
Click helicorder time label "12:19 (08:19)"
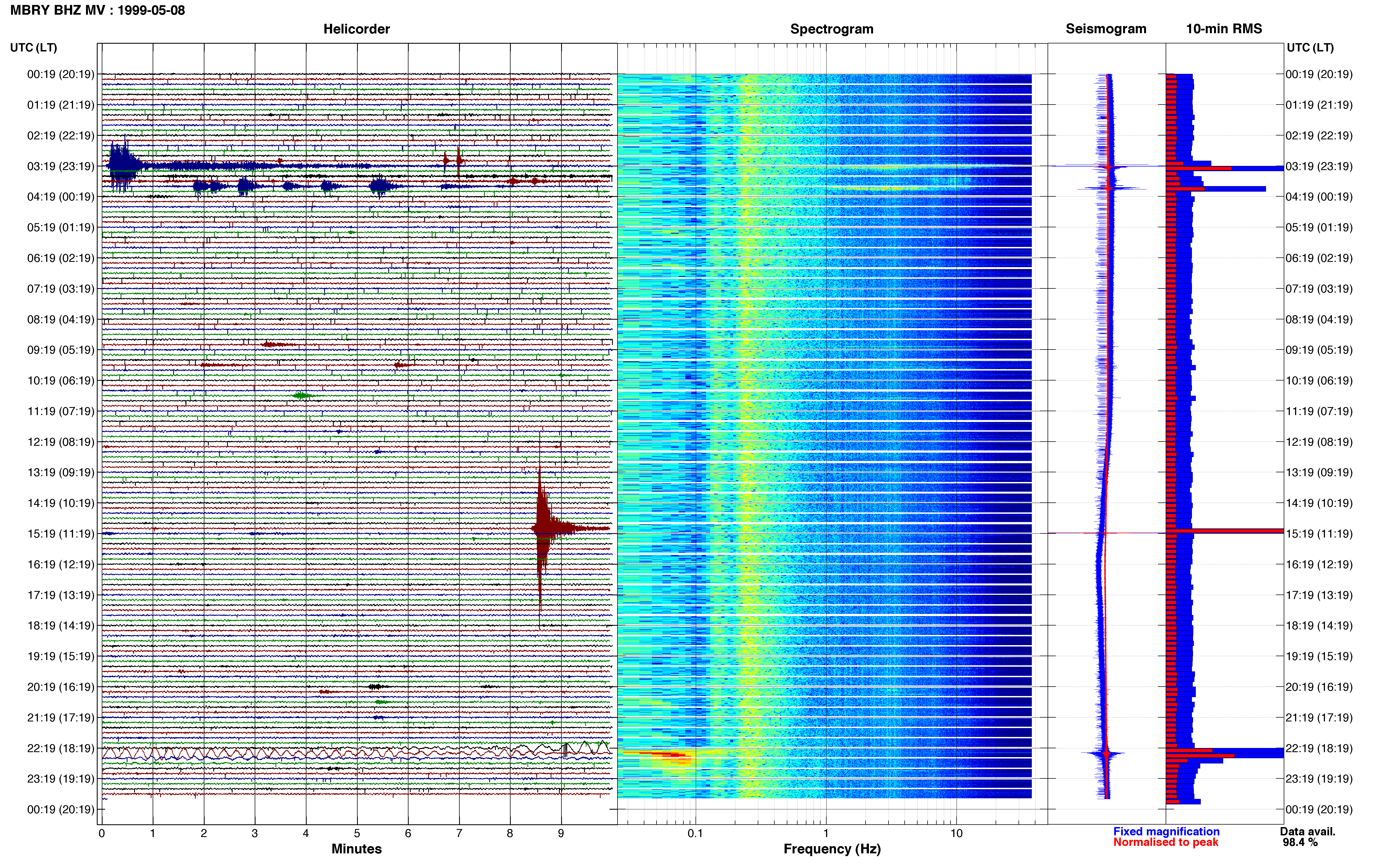[x=61, y=442]
